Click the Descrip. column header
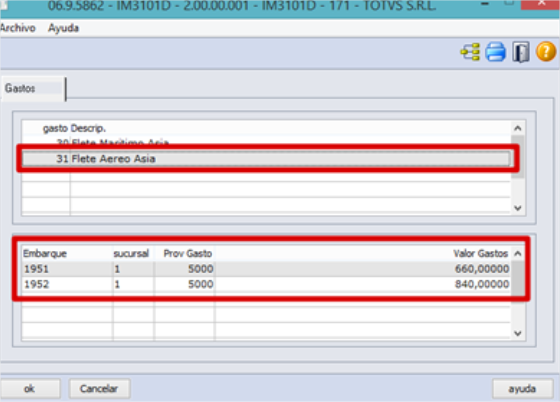560x402 pixels. click(x=88, y=128)
